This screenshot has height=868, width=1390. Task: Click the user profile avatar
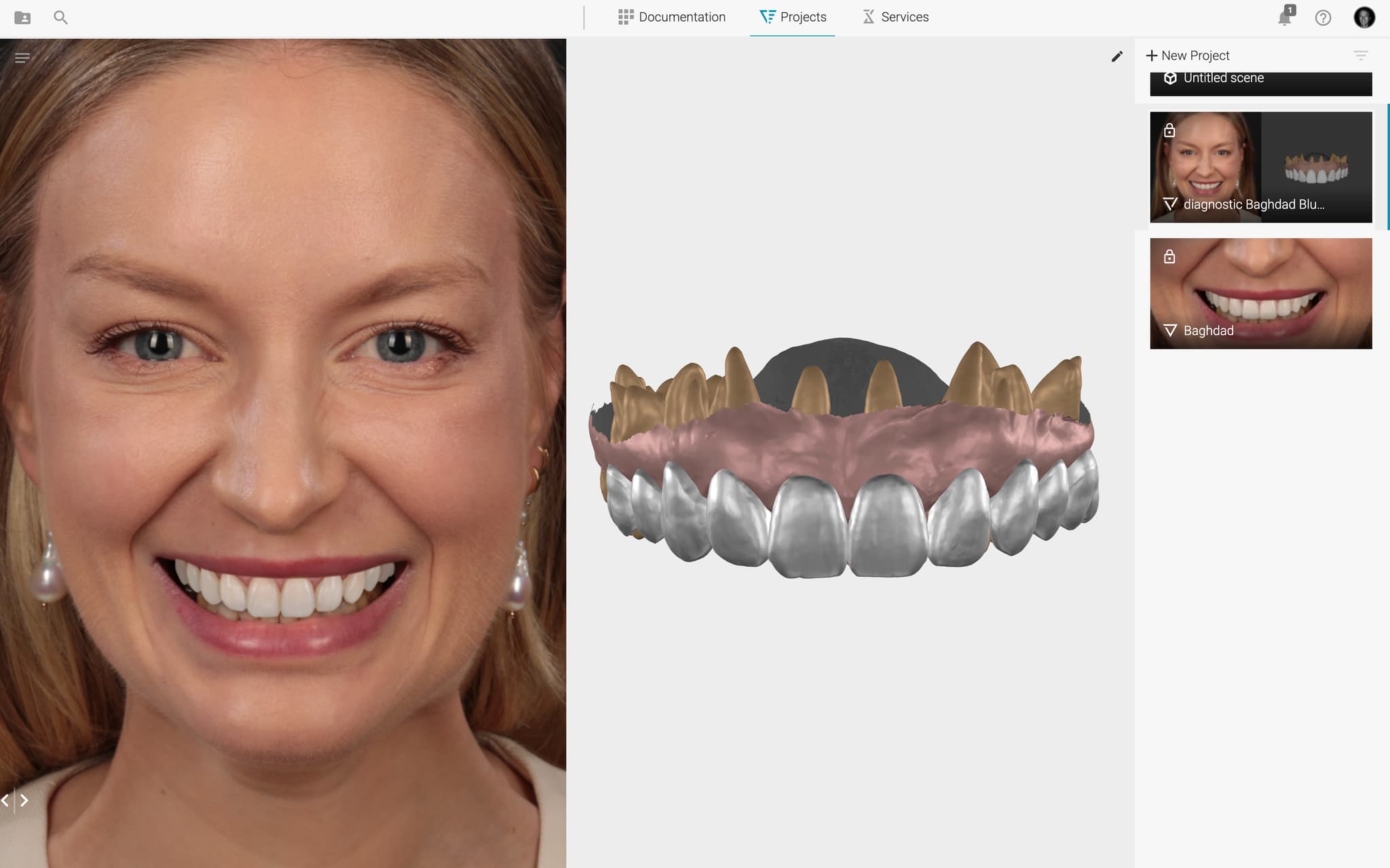tap(1364, 18)
